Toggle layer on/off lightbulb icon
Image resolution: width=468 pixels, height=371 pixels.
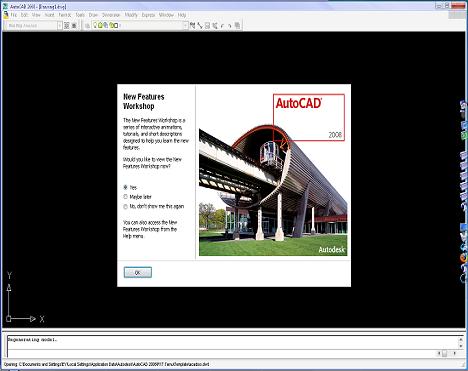(x=95, y=25)
